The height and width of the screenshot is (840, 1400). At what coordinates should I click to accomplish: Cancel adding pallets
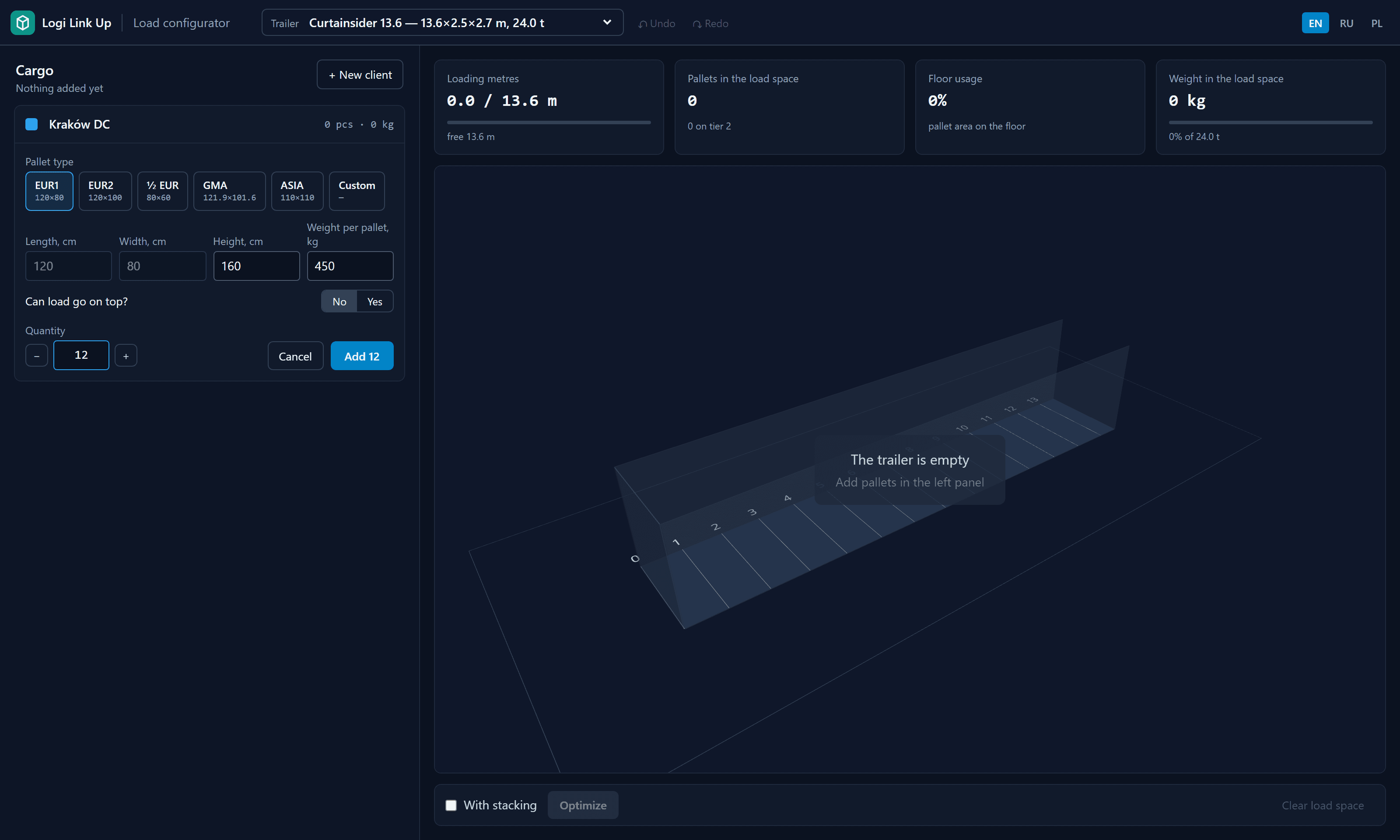point(295,356)
